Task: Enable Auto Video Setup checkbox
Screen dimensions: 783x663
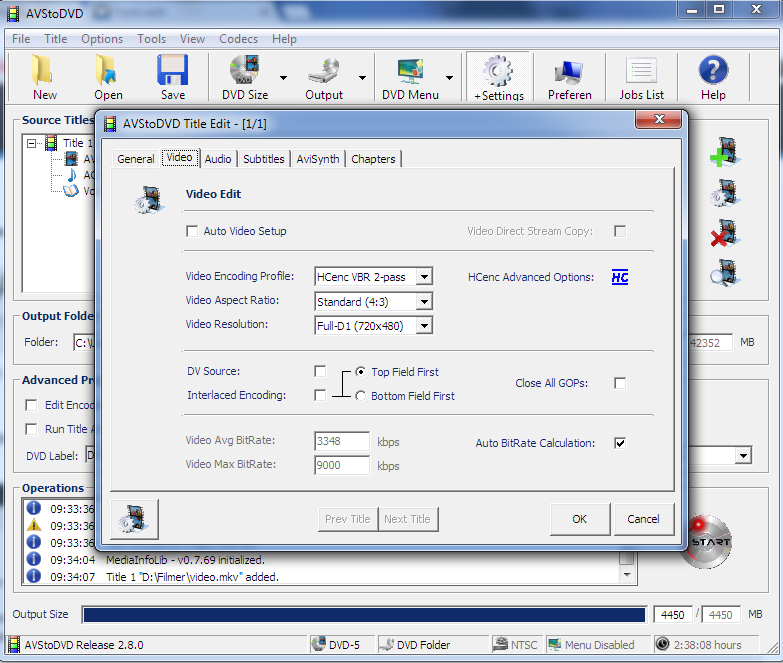Action: [x=192, y=231]
